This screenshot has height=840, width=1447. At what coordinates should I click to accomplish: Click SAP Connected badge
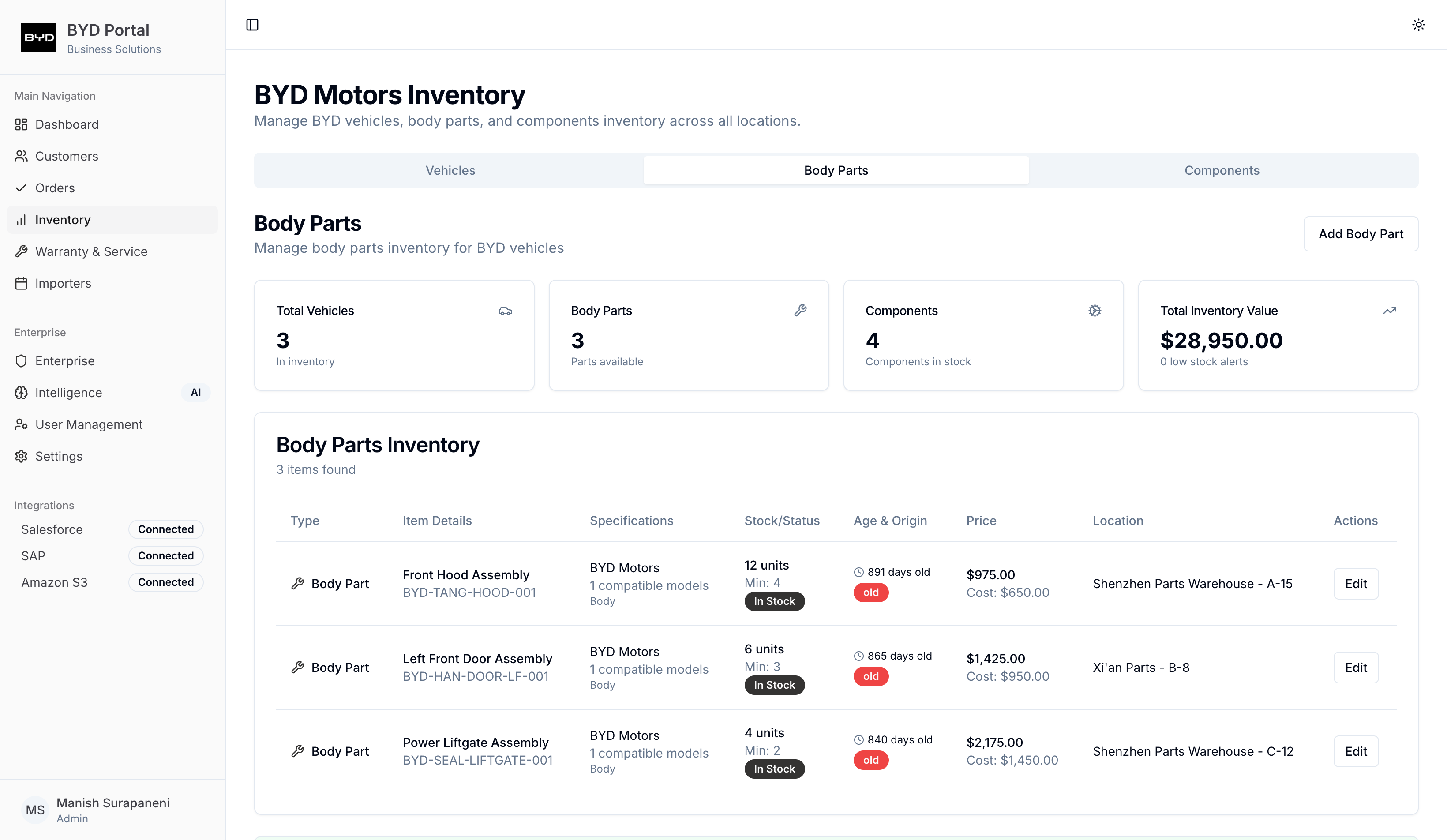(166, 555)
